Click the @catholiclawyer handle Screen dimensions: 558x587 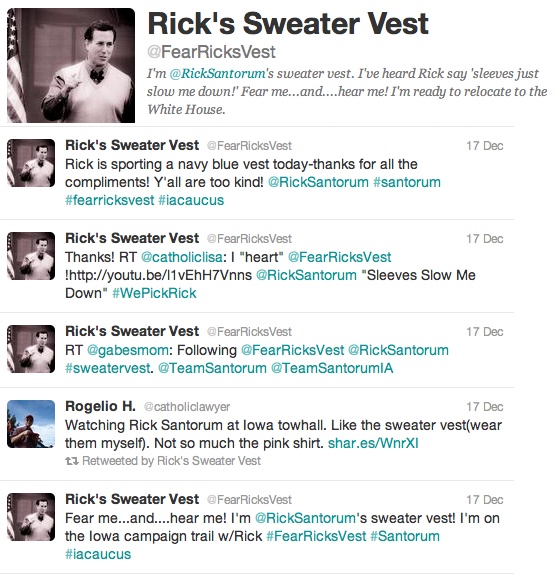coord(187,407)
